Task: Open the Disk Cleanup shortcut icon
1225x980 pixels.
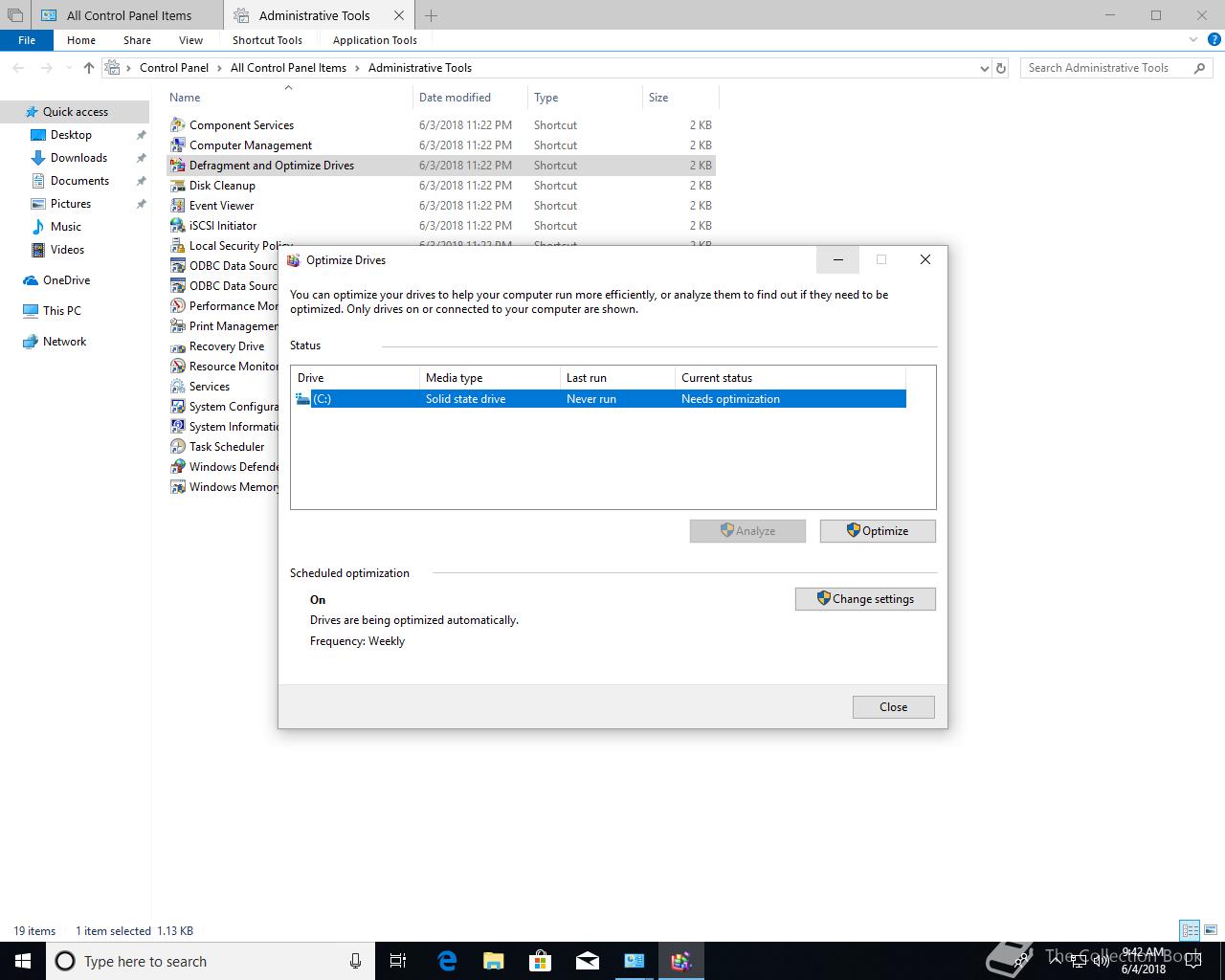Action: 177,186
